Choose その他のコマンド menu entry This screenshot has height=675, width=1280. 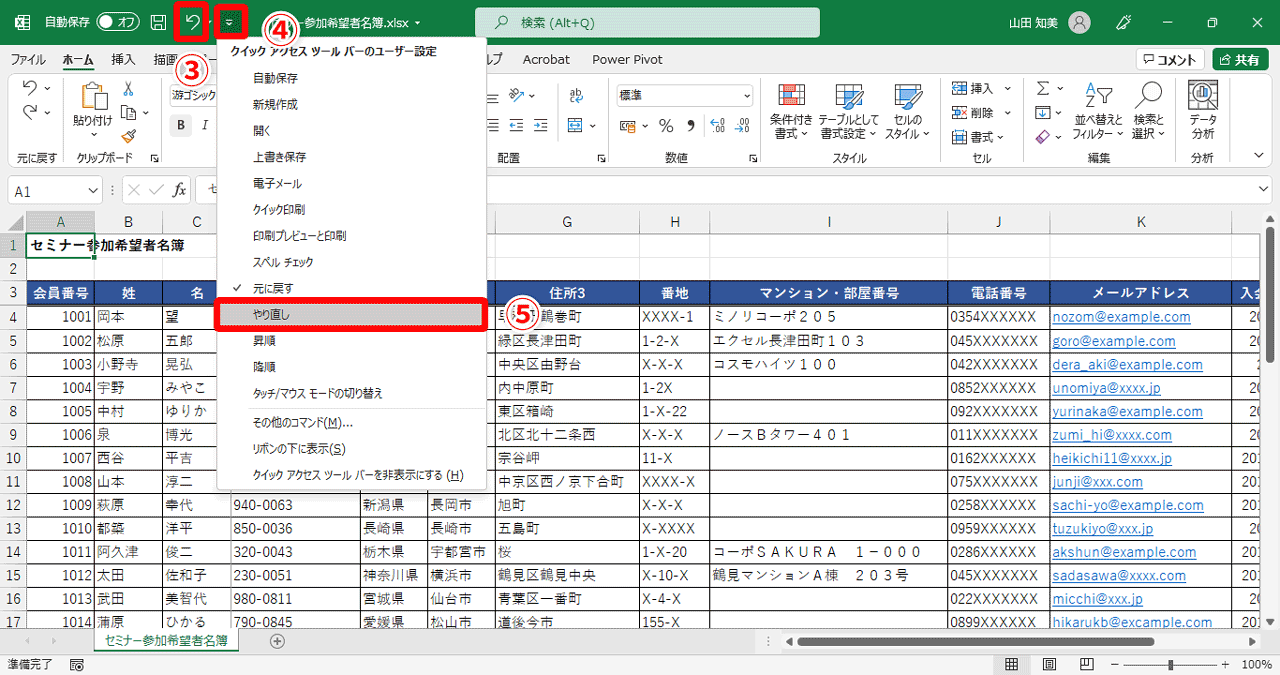point(351,423)
